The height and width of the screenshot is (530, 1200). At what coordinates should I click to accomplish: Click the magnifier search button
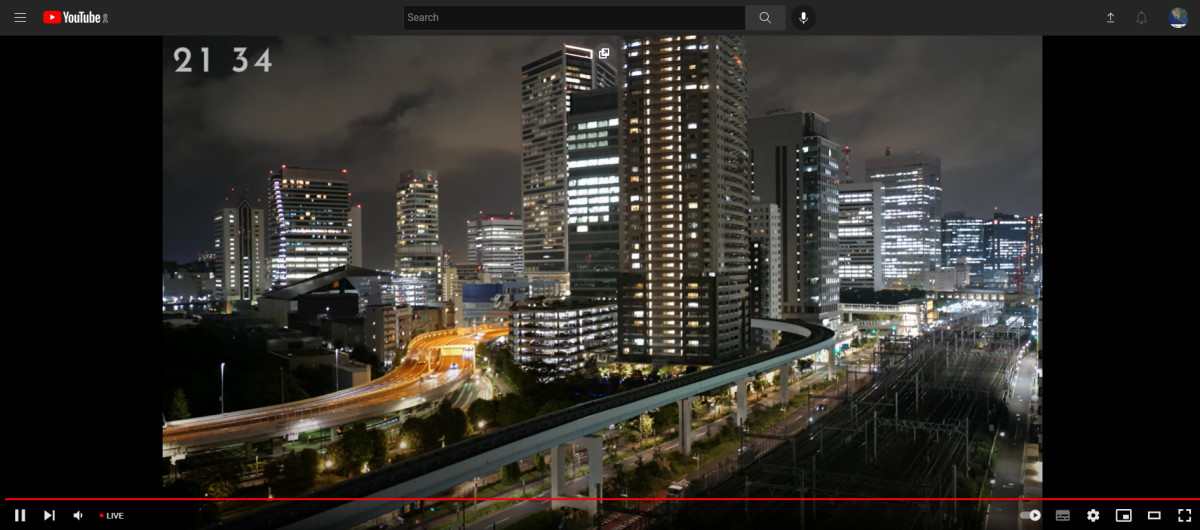(765, 17)
